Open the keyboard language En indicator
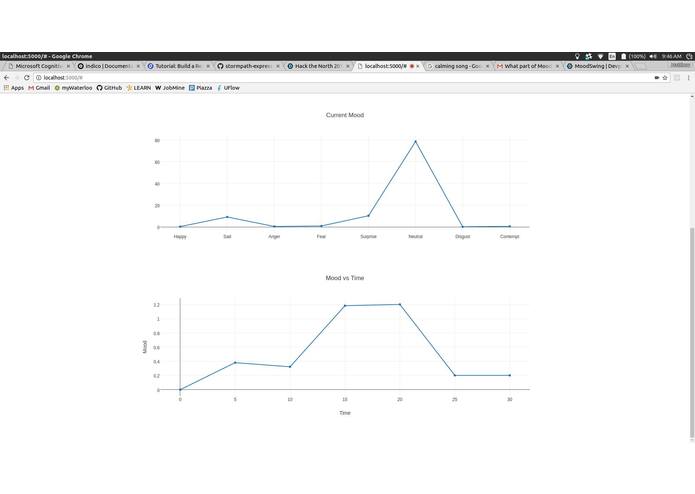 click(612, 56)
